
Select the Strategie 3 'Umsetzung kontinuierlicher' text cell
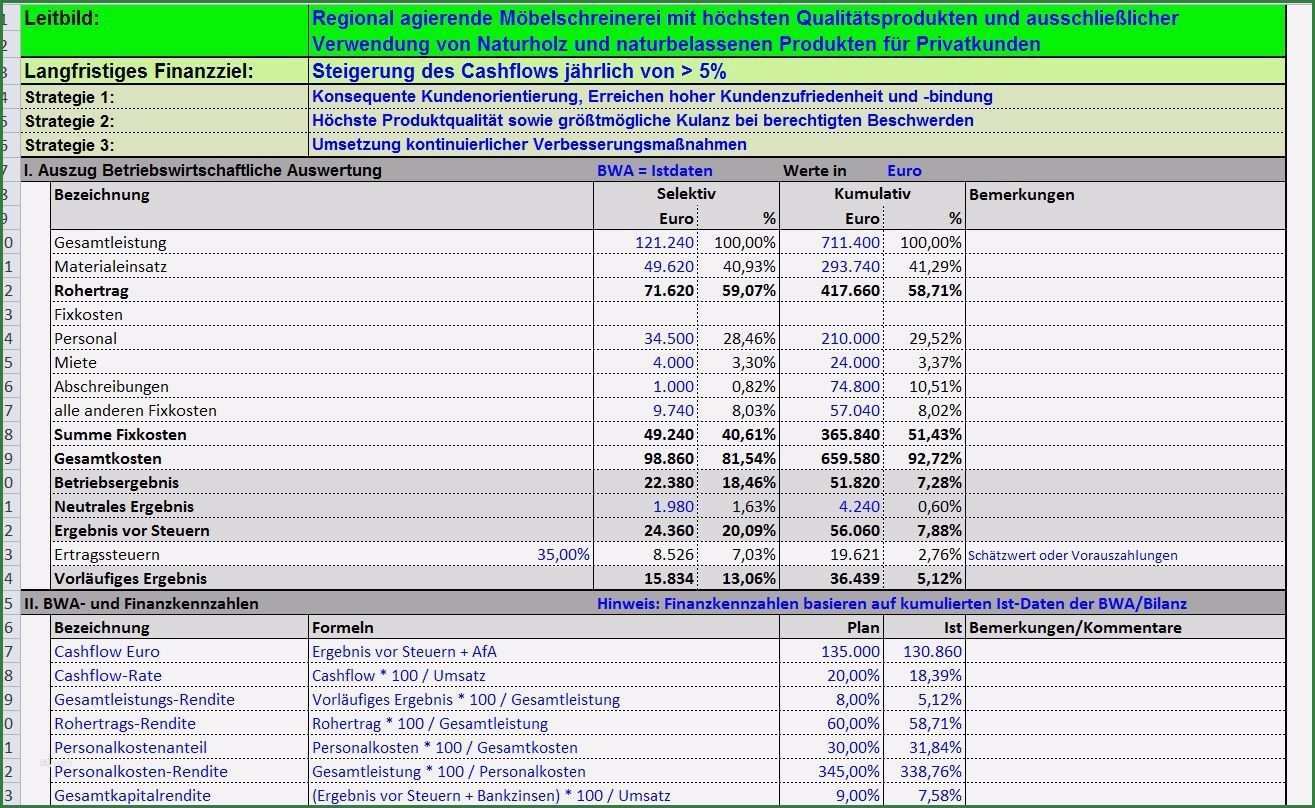click(x=529, y=144)
